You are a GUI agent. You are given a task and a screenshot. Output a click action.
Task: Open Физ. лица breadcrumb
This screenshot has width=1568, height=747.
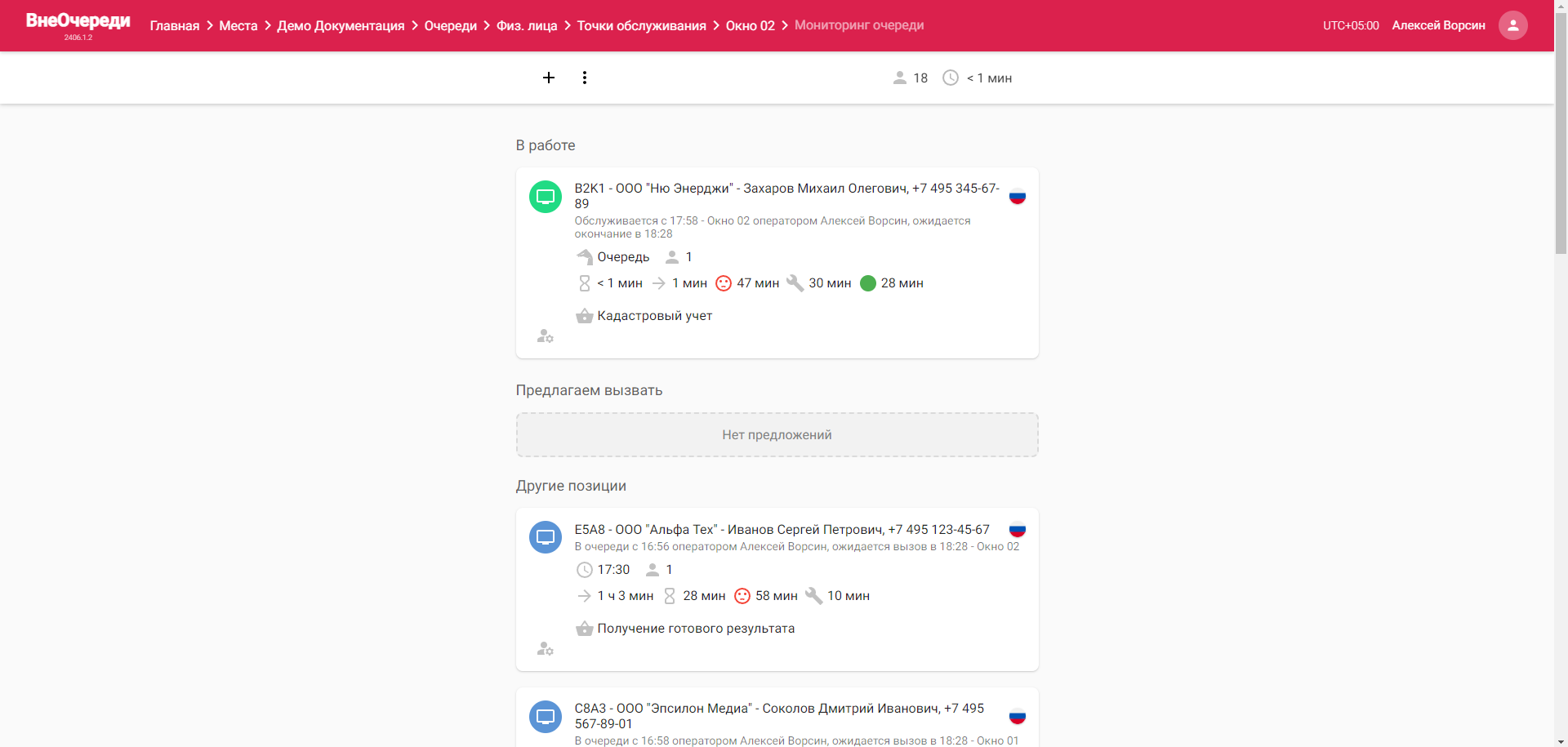pyautogui.click(x=527, y=25)
